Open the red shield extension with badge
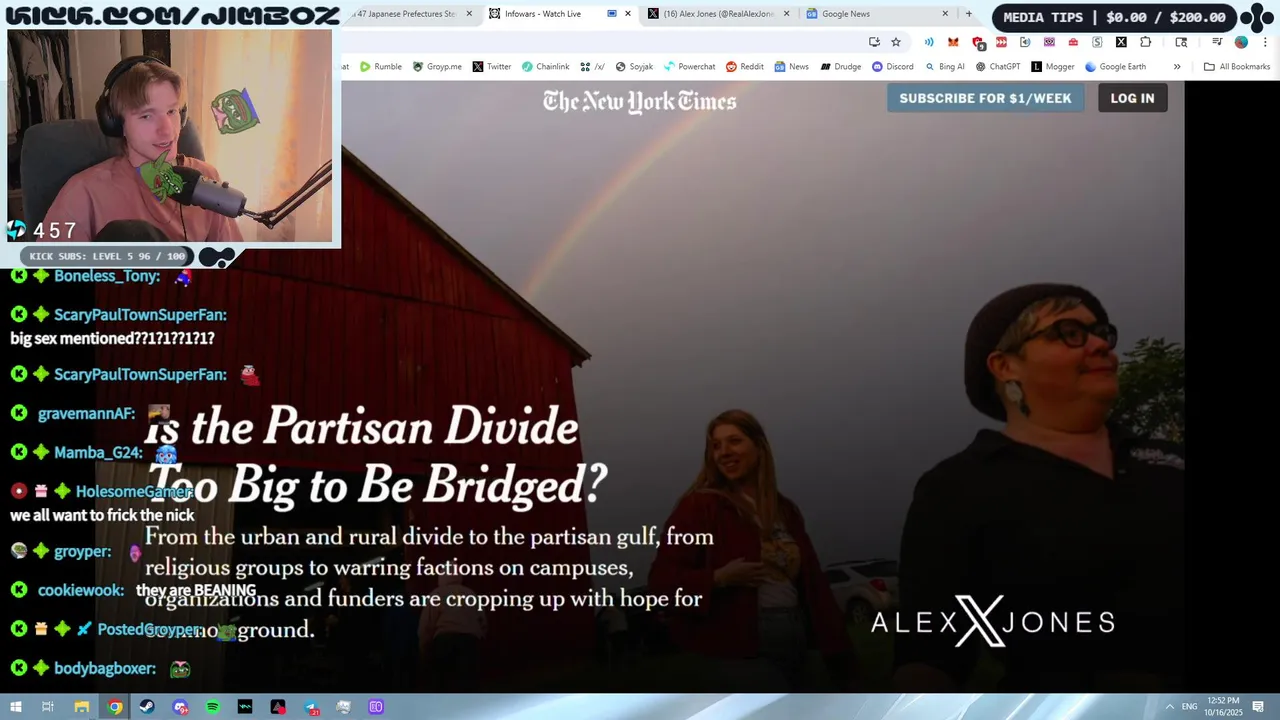 point(978,42)
